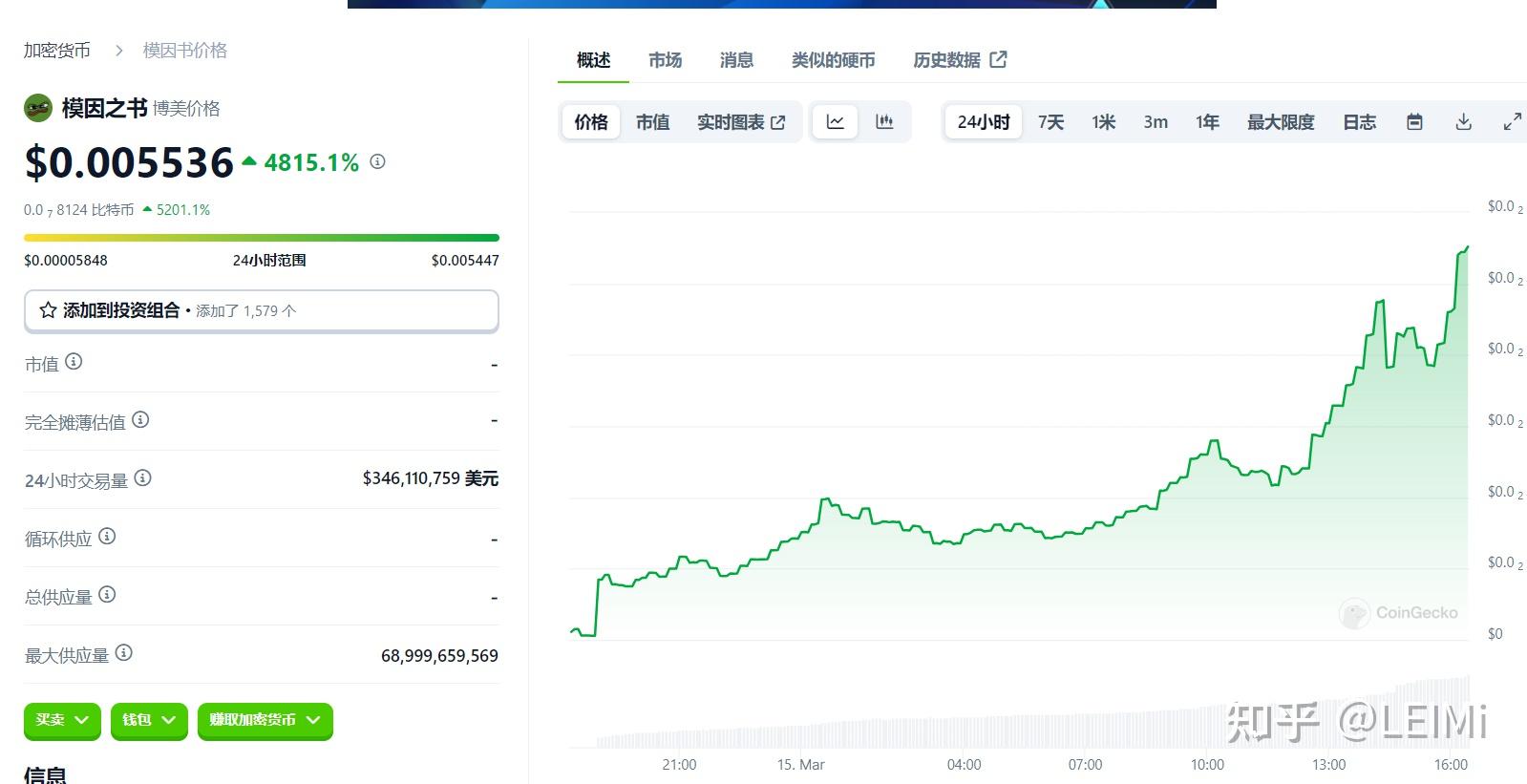Select the 最大限度 time range
Viewport: 1527px width, 784px height.
[1281, 122]
